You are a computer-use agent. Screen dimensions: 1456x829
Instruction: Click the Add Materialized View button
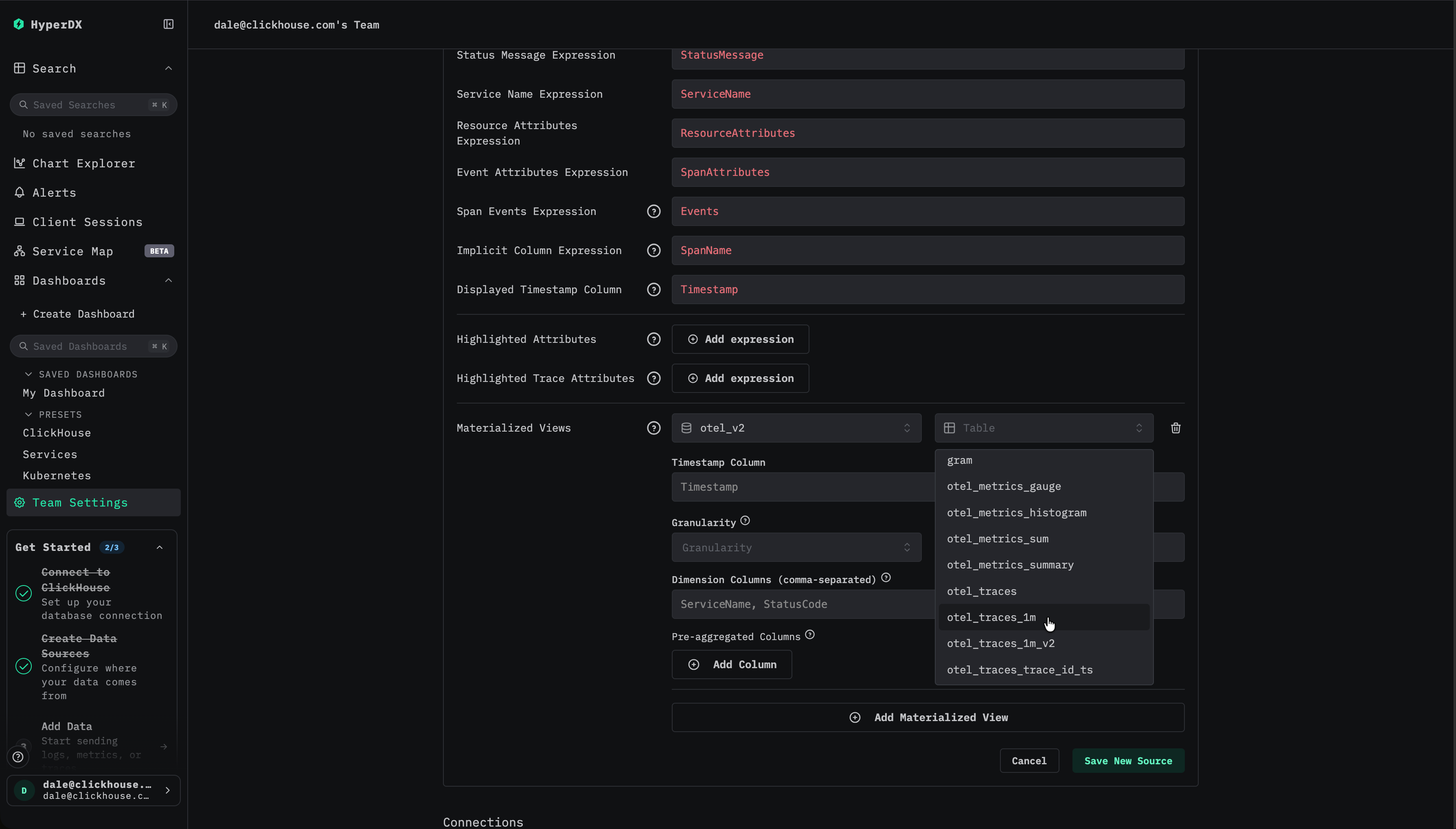[x=928, y=717]
